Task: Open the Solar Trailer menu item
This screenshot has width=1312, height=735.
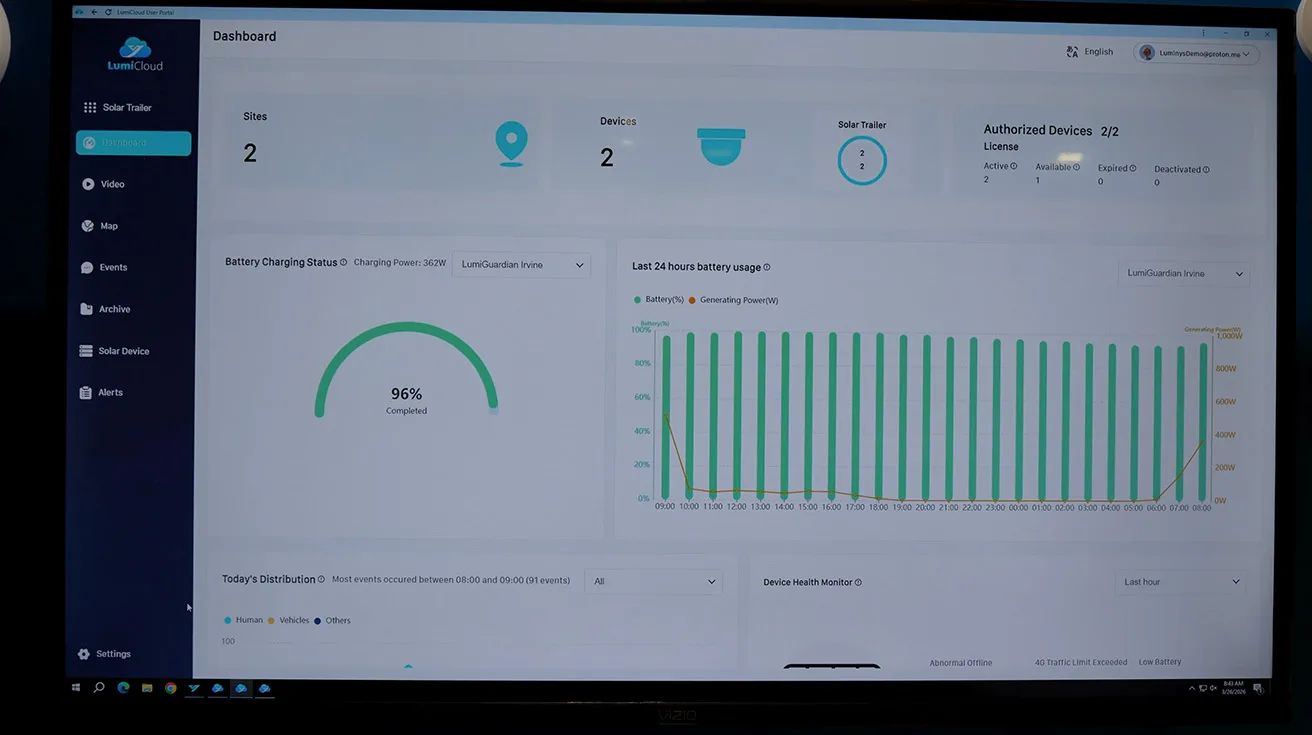Action: pos(126,107)
